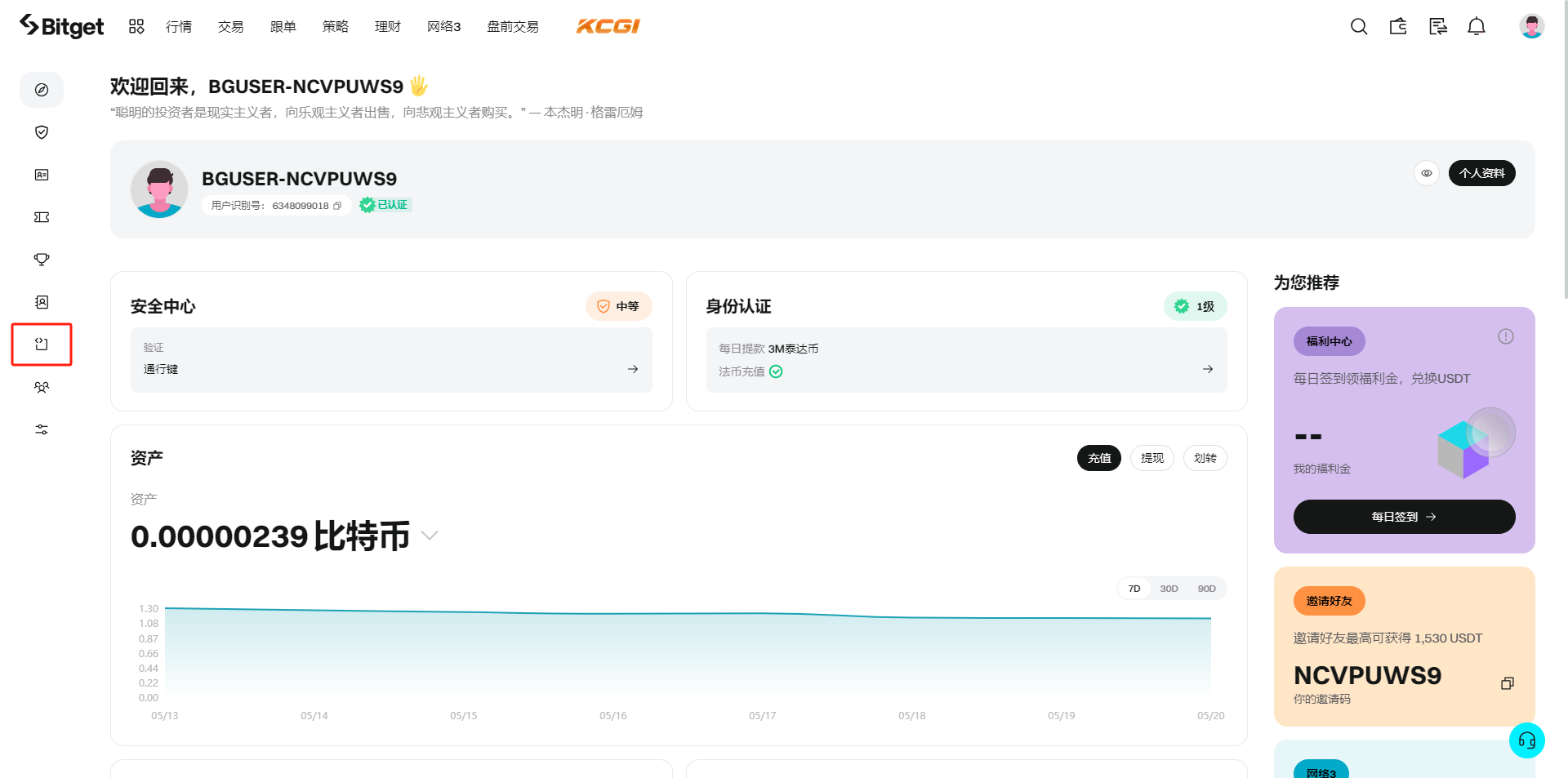The height and width of the screenshot is (778, 1568).
Task: Click the 每日签到 daily check-in button
Action: (1404, 517)
